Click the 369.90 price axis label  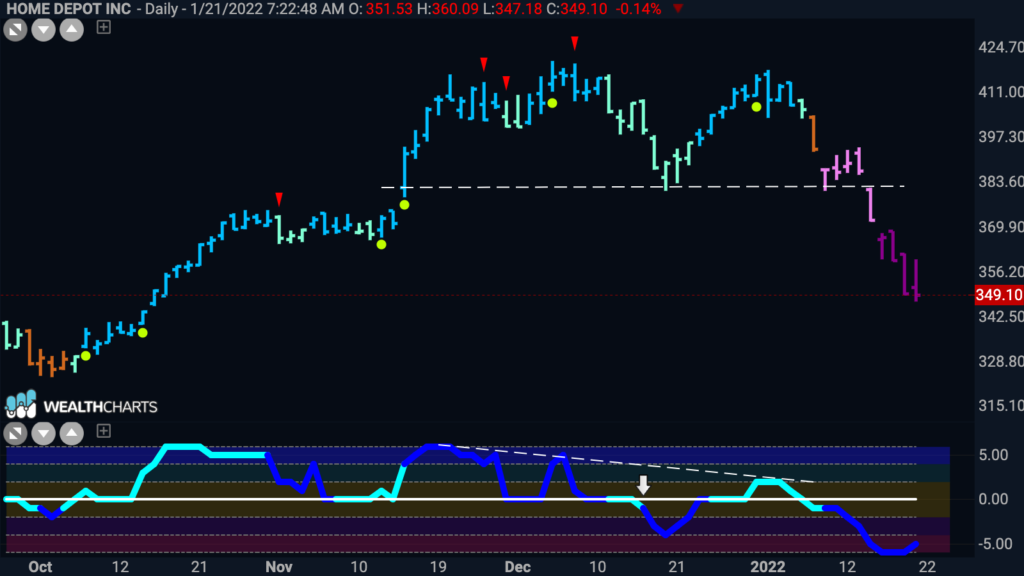[x=1000, y=227]
